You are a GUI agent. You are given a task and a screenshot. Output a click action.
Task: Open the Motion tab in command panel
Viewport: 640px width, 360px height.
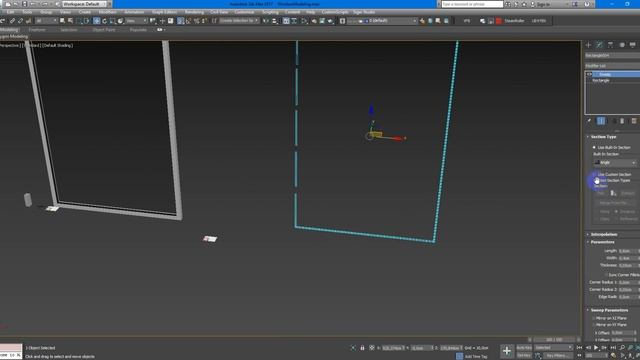coord(622,45)
